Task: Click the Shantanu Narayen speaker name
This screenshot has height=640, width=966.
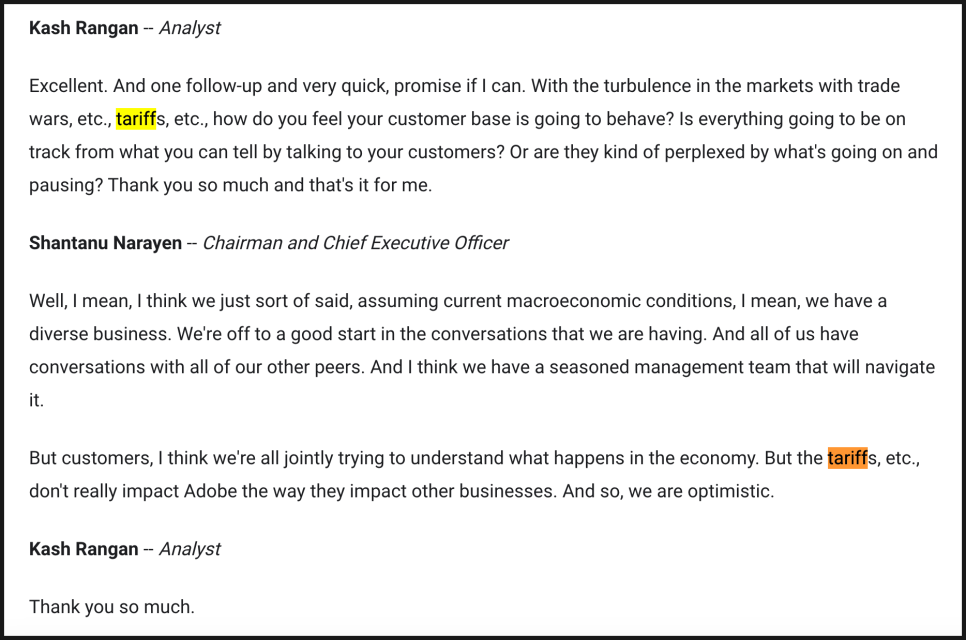Action: coord(105,243)
